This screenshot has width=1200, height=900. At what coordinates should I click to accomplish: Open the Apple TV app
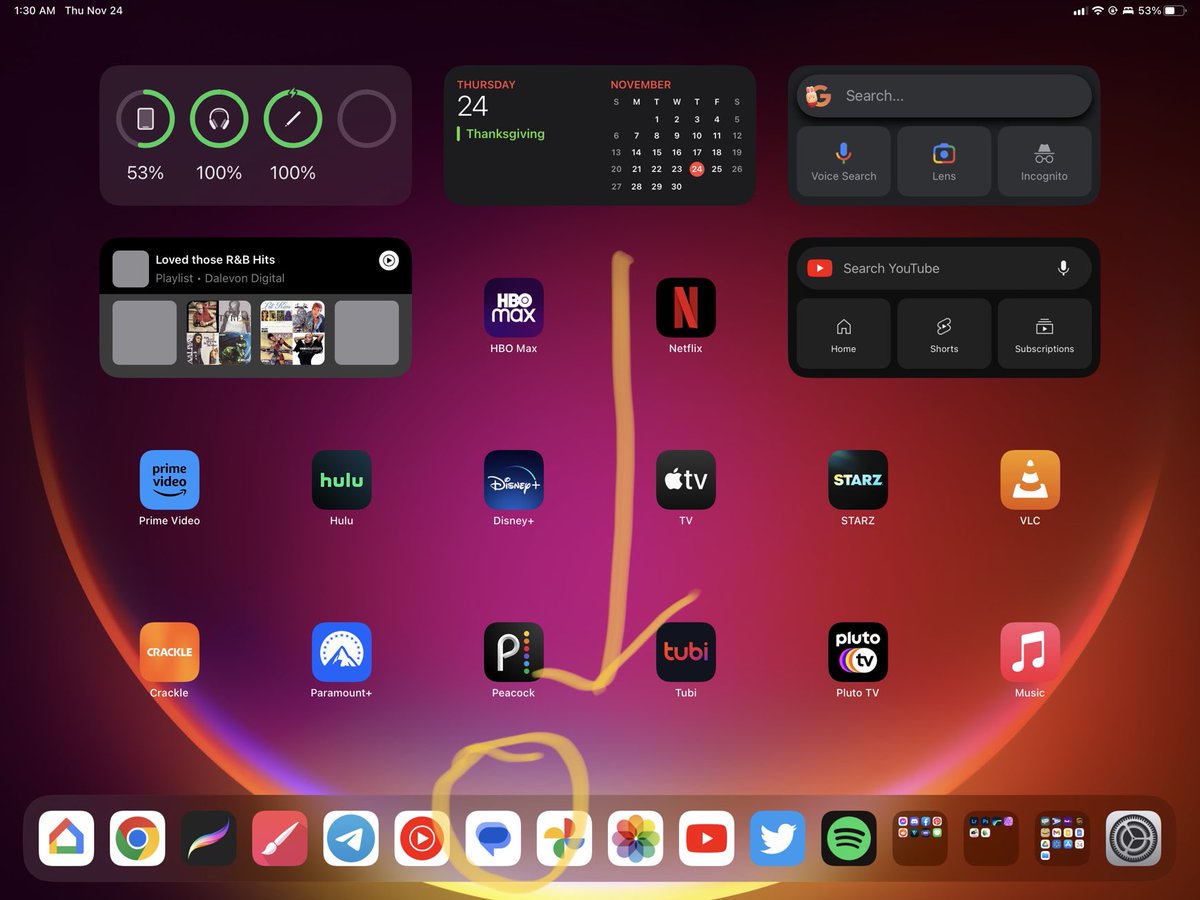tap(686, 480)
